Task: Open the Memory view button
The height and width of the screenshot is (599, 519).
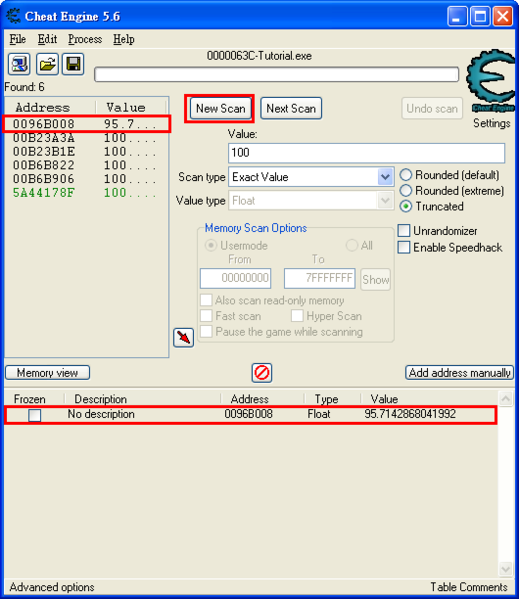Action: coord(47,372)
